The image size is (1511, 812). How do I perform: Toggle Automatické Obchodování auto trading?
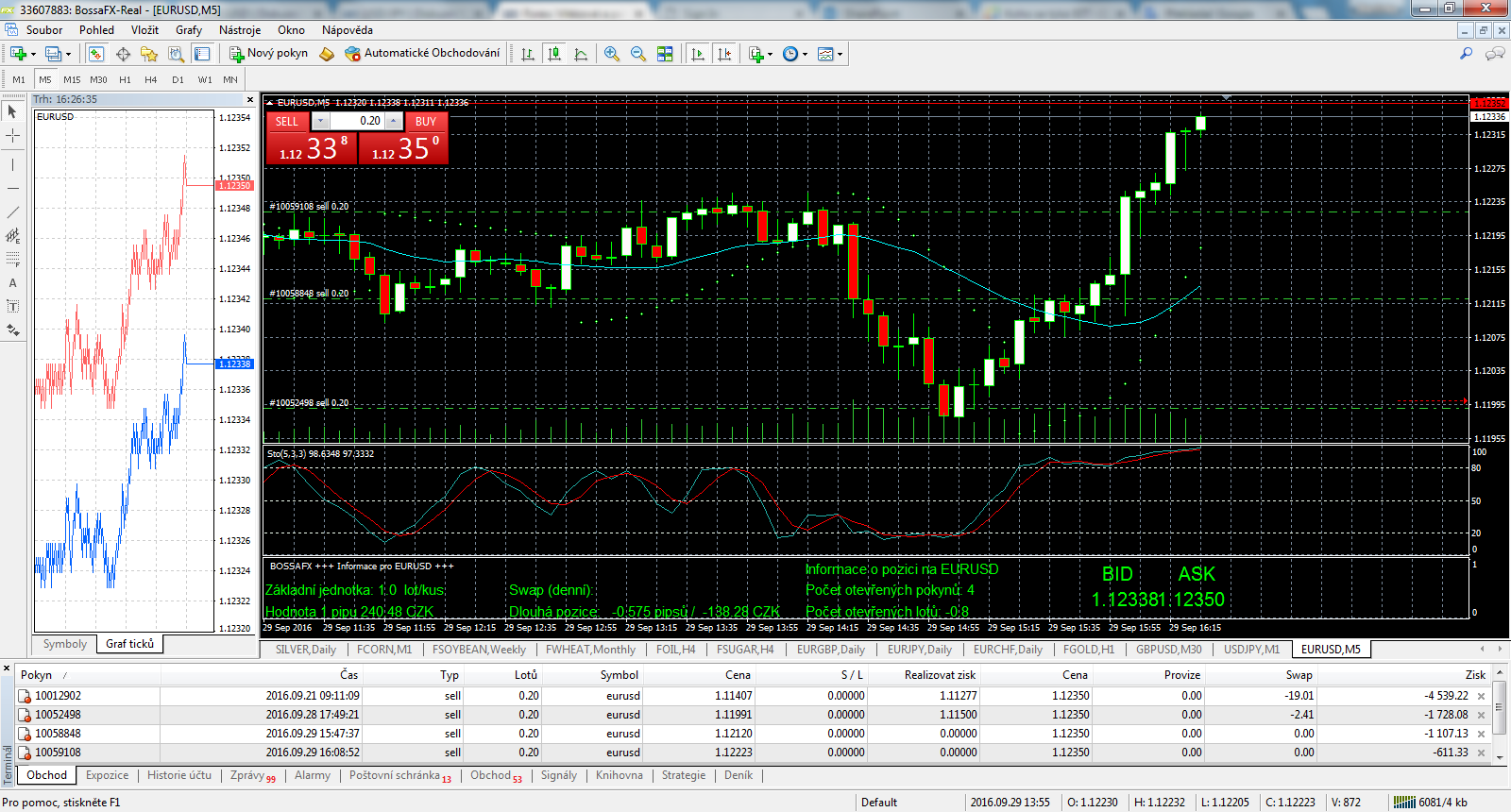pyautogui.click(x=422, y=54)
